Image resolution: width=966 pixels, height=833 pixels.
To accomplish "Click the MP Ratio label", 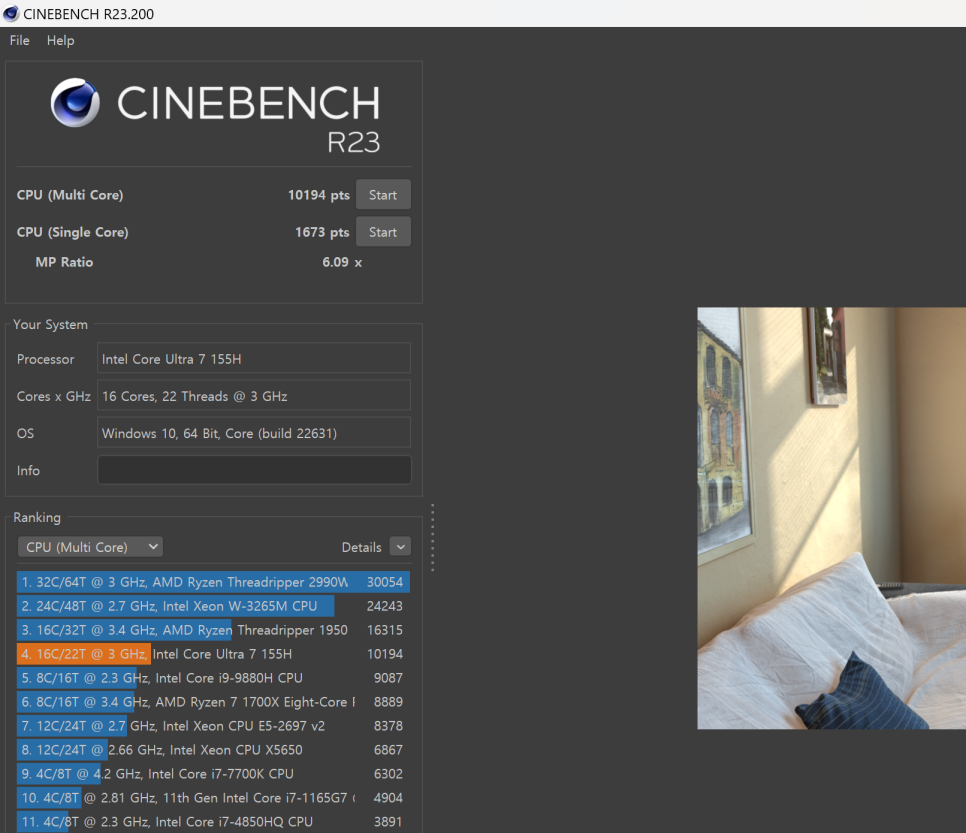I will 64,262.
